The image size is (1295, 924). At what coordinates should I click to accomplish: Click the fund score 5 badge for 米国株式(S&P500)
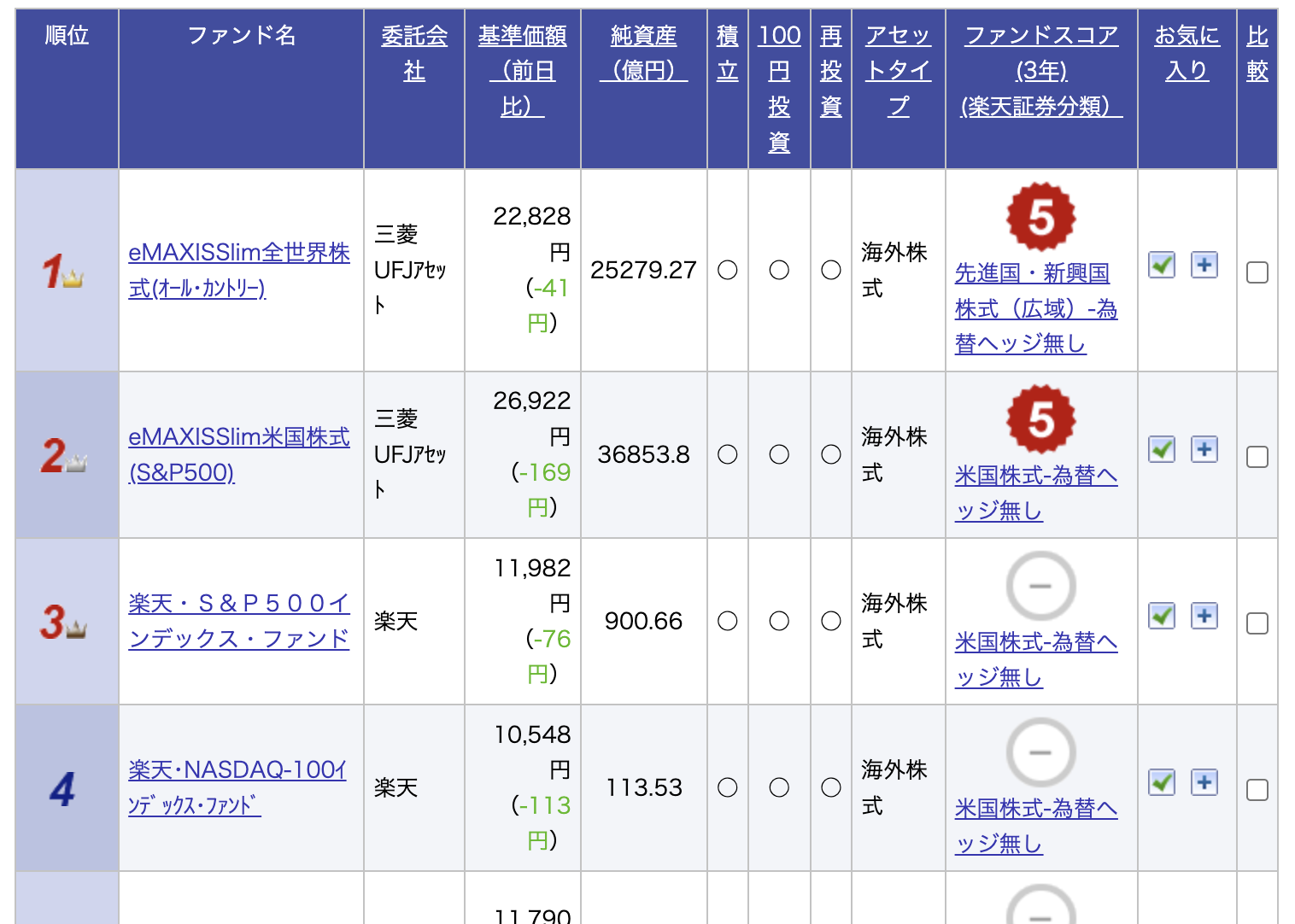point(1041,418)
